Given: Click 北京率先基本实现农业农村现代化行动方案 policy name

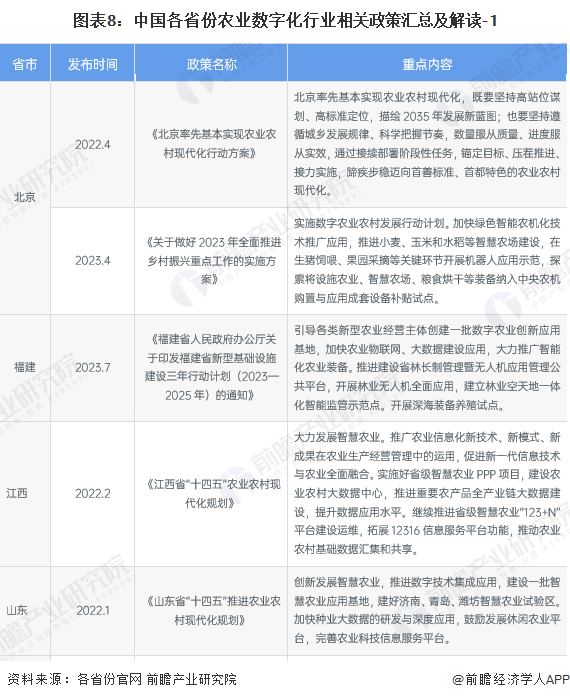Looking at the screenshot, I should click(212, 144).
